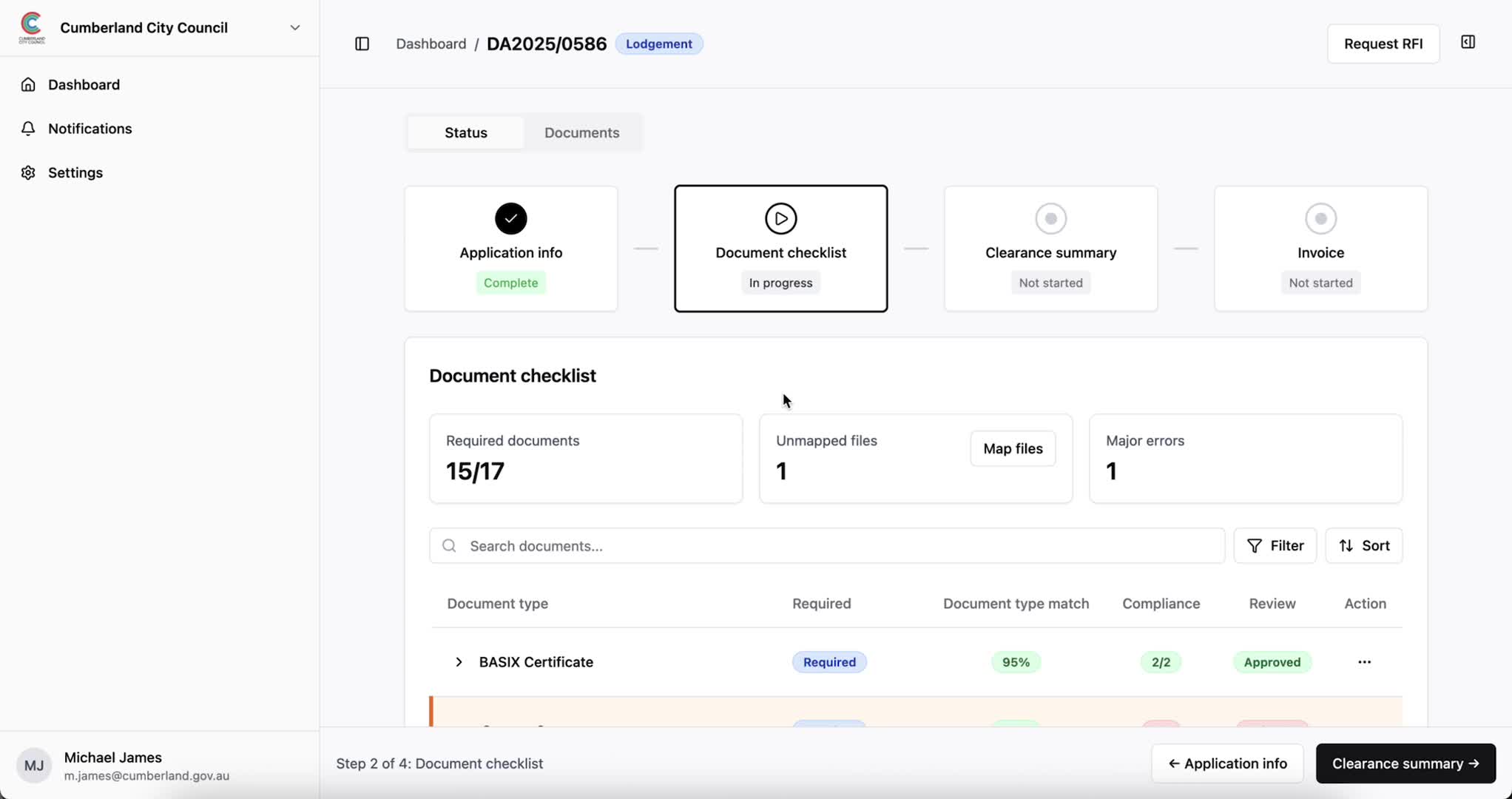Click the Major errors label
The width and height of the screenshot is (1512, 799).
tap(1145, 441)
